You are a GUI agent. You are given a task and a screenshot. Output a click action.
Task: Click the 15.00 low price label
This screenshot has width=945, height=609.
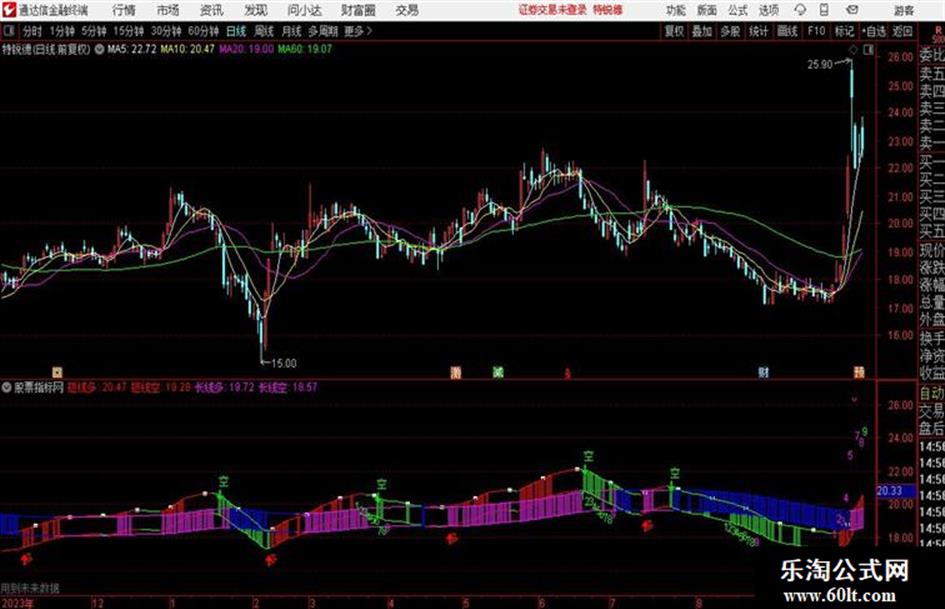[x=283, y=363]
